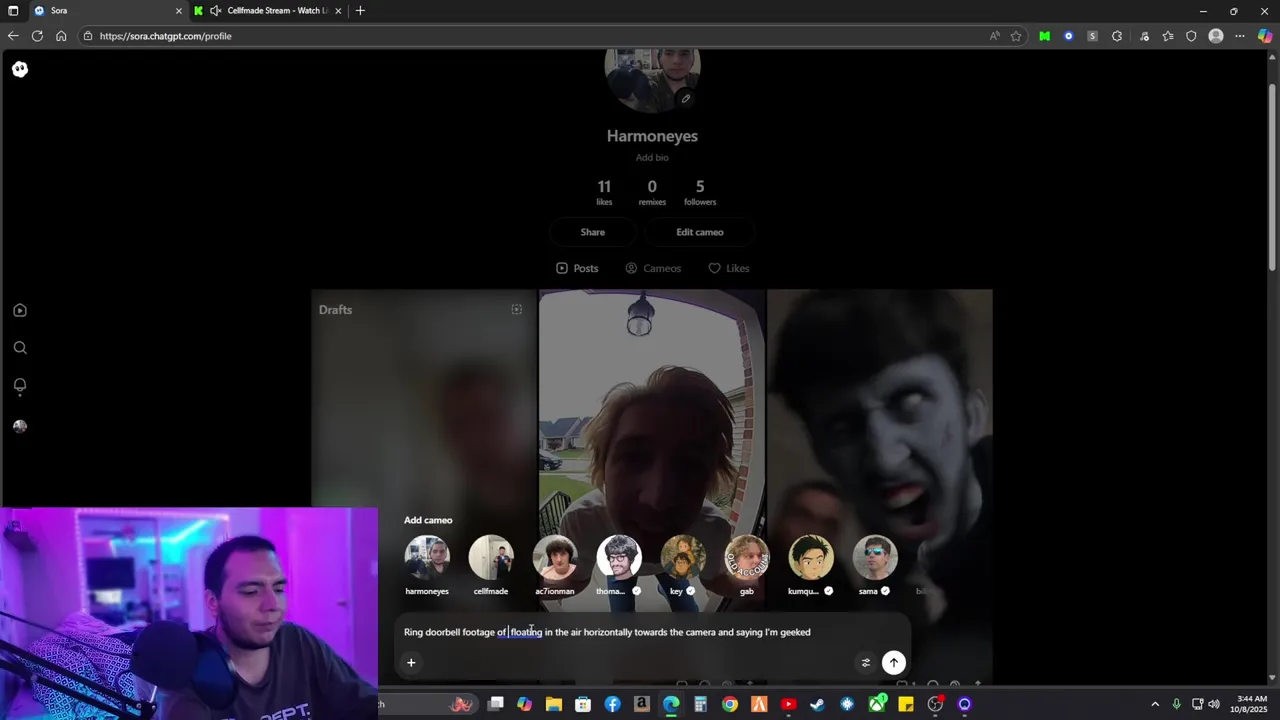1280x720 pixels.
Task: Open the profile avatar icon in the sidebar
Action: (x=20, y=426)
